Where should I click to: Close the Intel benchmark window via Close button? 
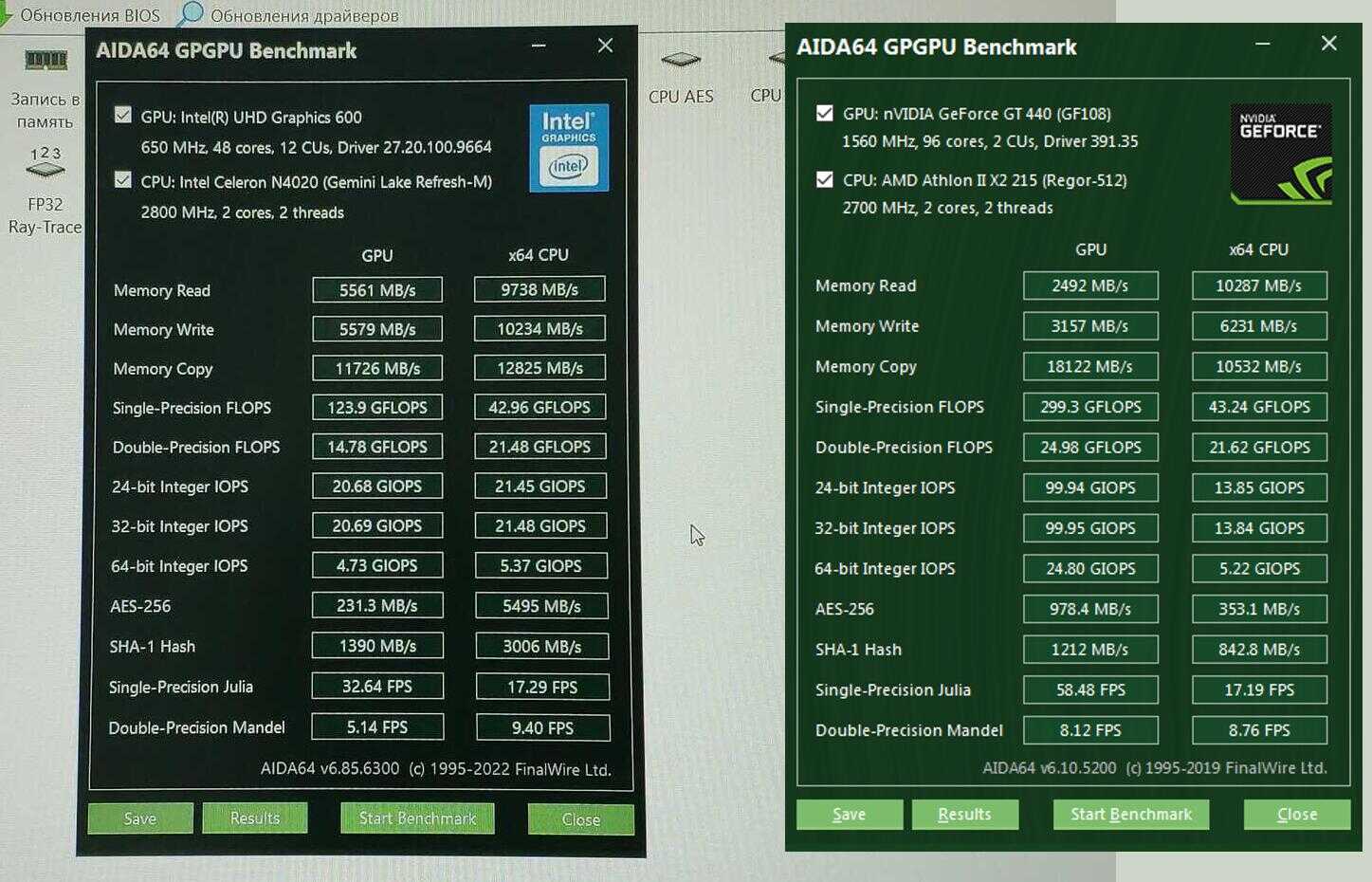point(580,819)
